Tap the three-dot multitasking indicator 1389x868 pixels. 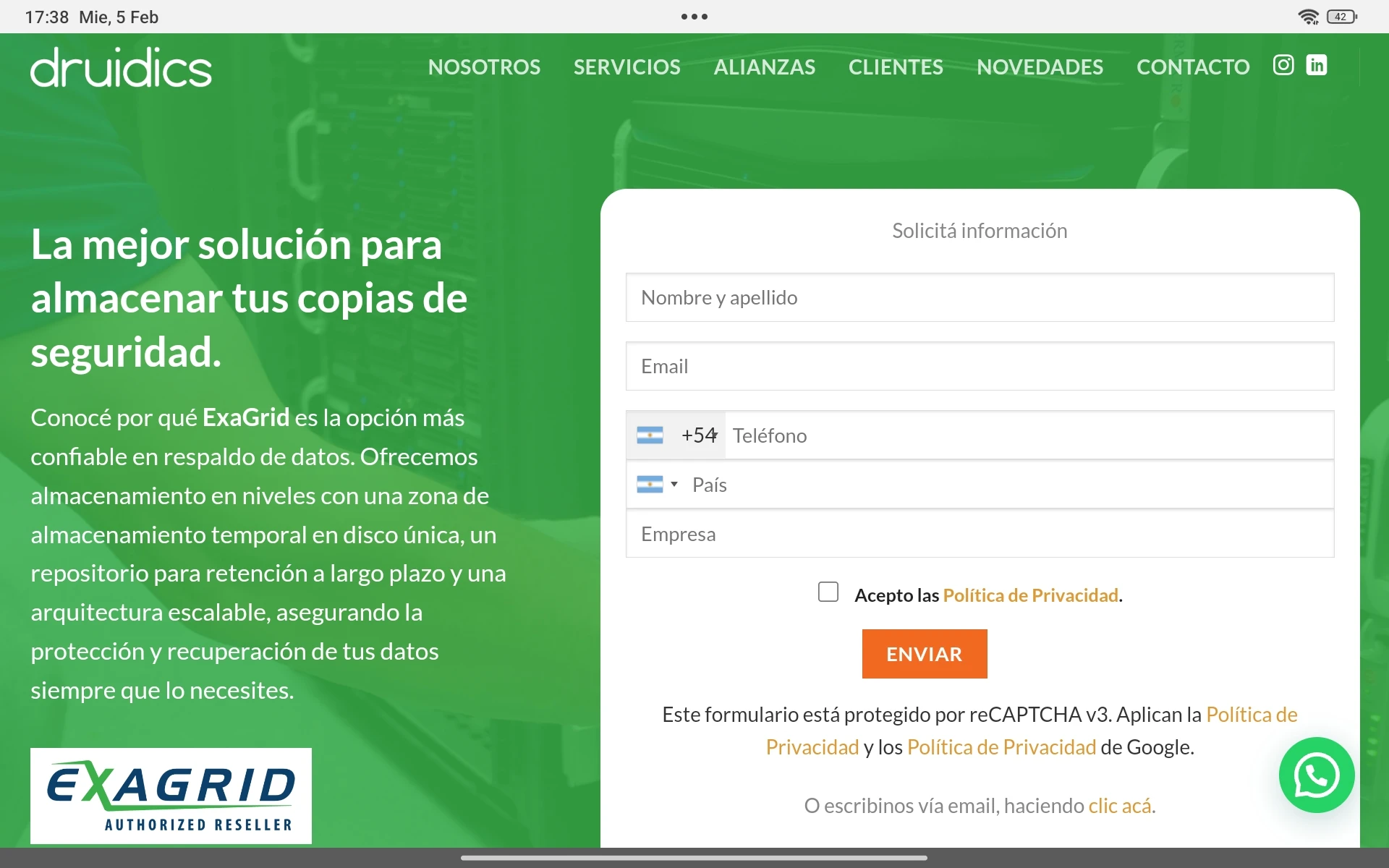(694, 17)
